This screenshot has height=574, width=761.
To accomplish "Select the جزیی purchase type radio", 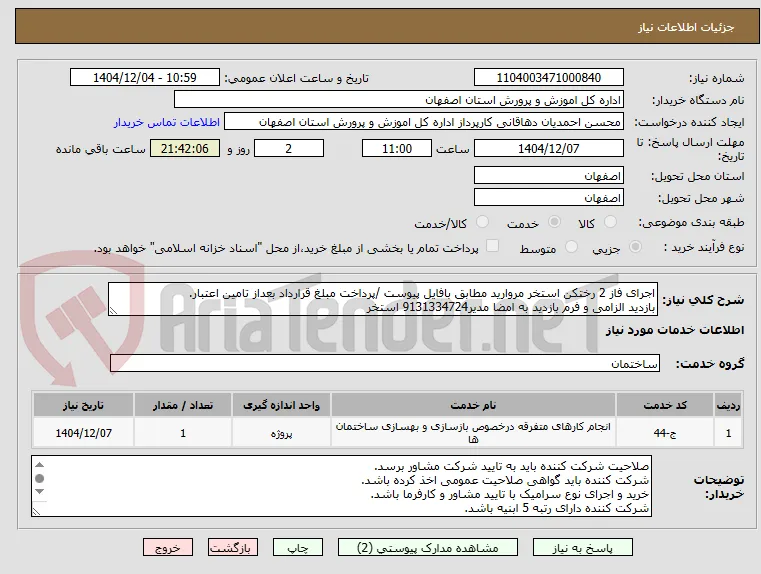I will 635,247.
